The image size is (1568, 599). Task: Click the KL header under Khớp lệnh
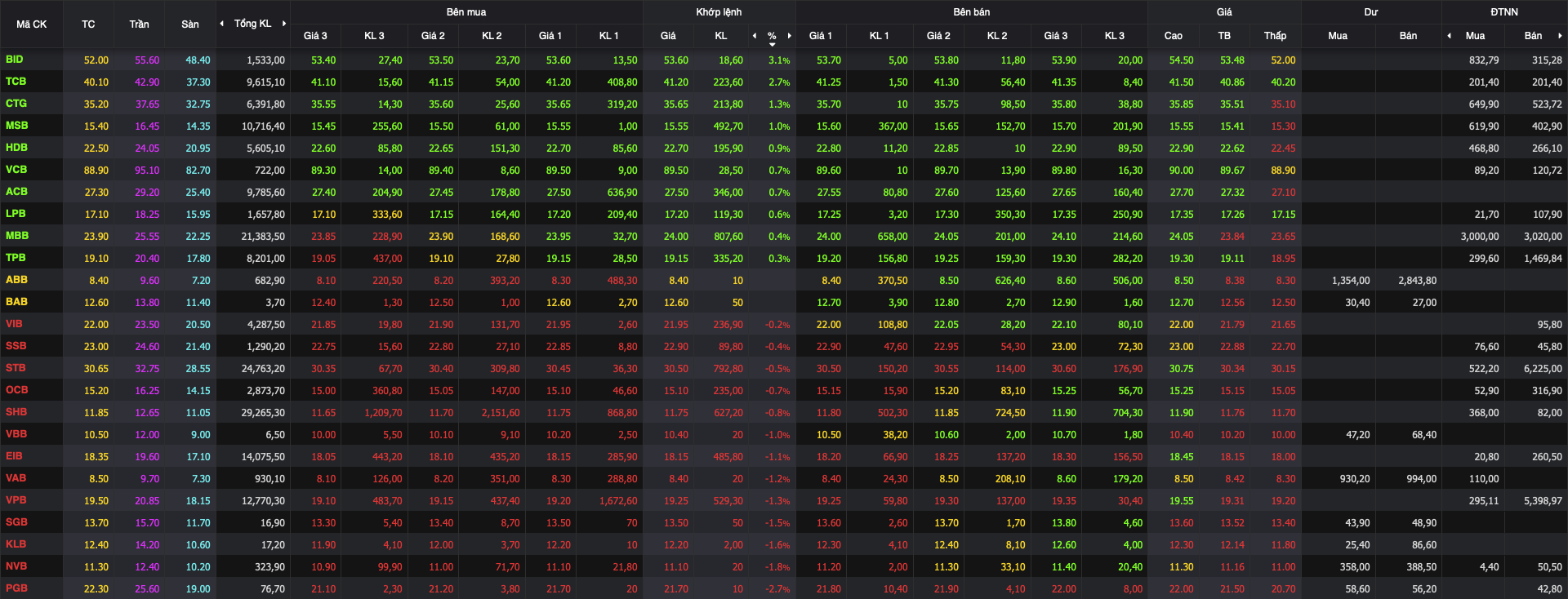coord(721,36)
